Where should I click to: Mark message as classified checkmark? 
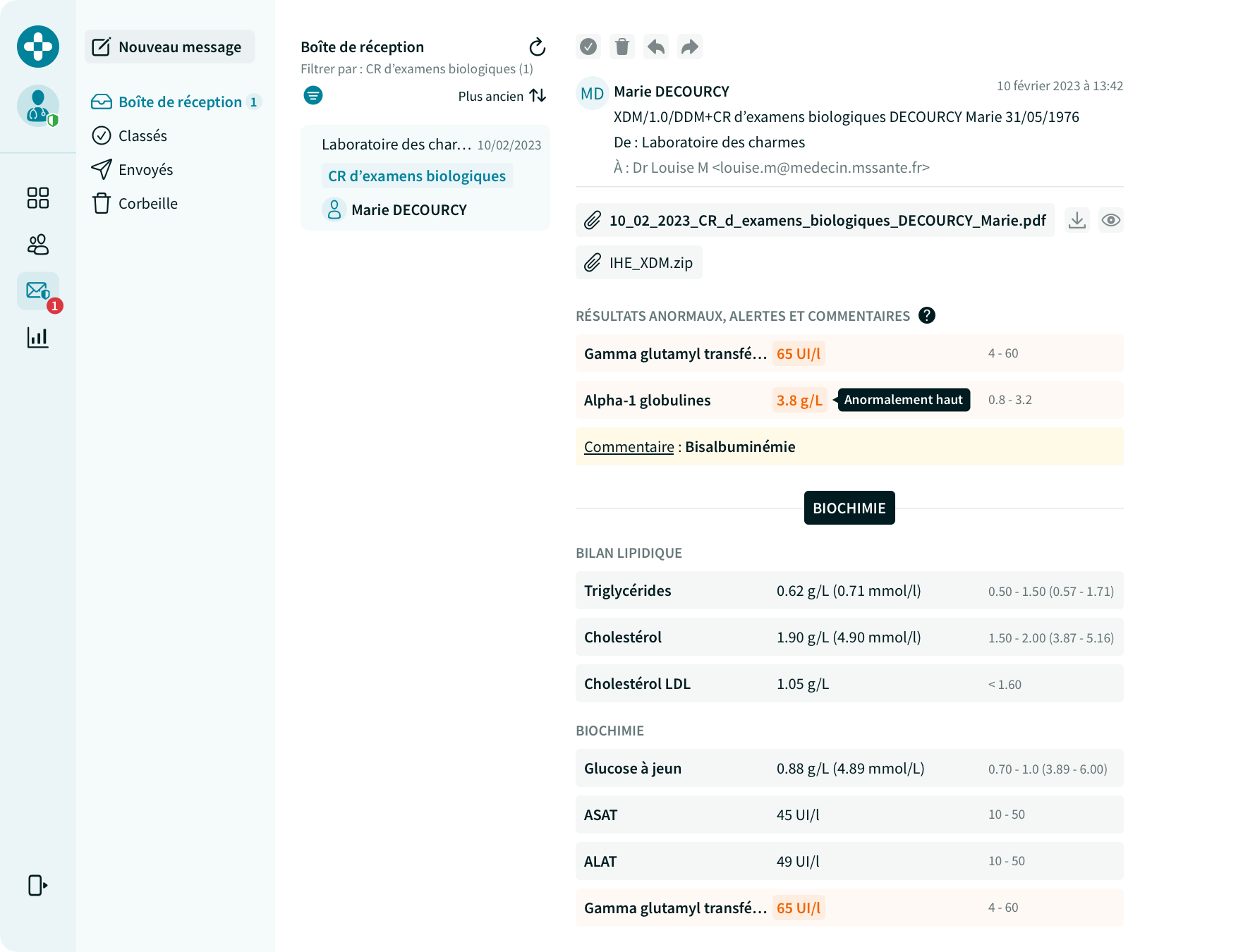tap(588, 47)
